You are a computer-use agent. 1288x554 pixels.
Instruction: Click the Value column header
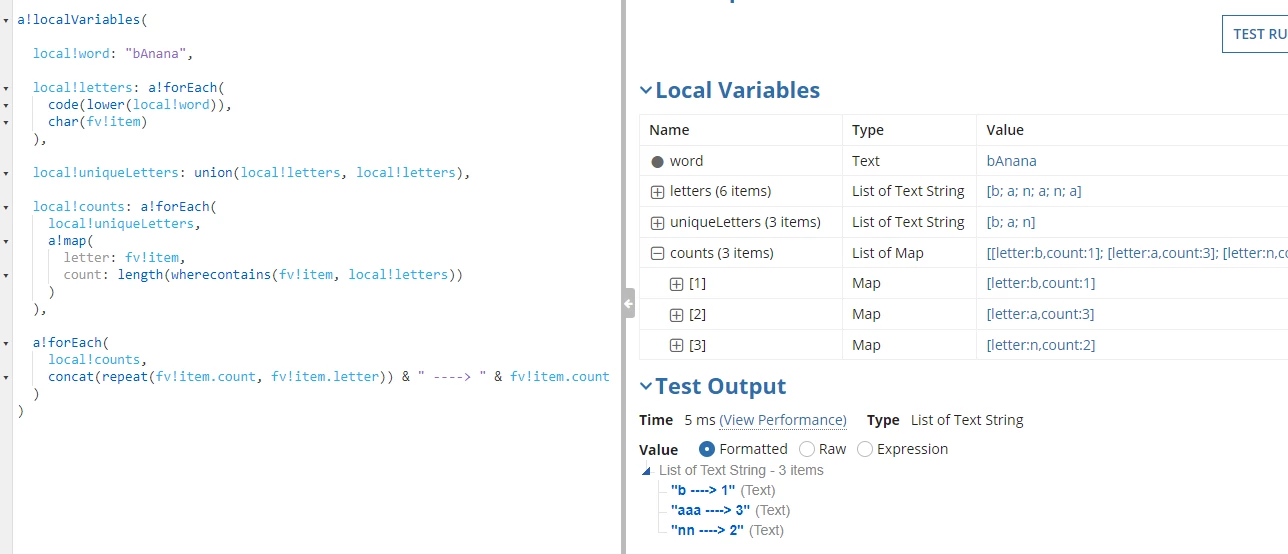click(x=1005, y=130)
